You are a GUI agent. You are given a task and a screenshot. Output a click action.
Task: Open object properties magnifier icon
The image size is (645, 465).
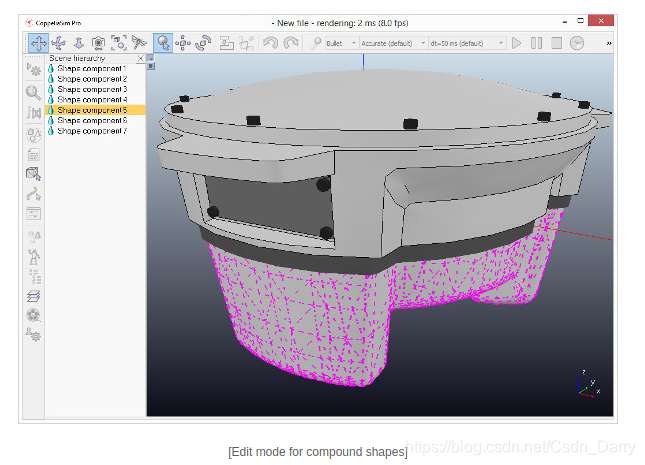pos(33,92)
